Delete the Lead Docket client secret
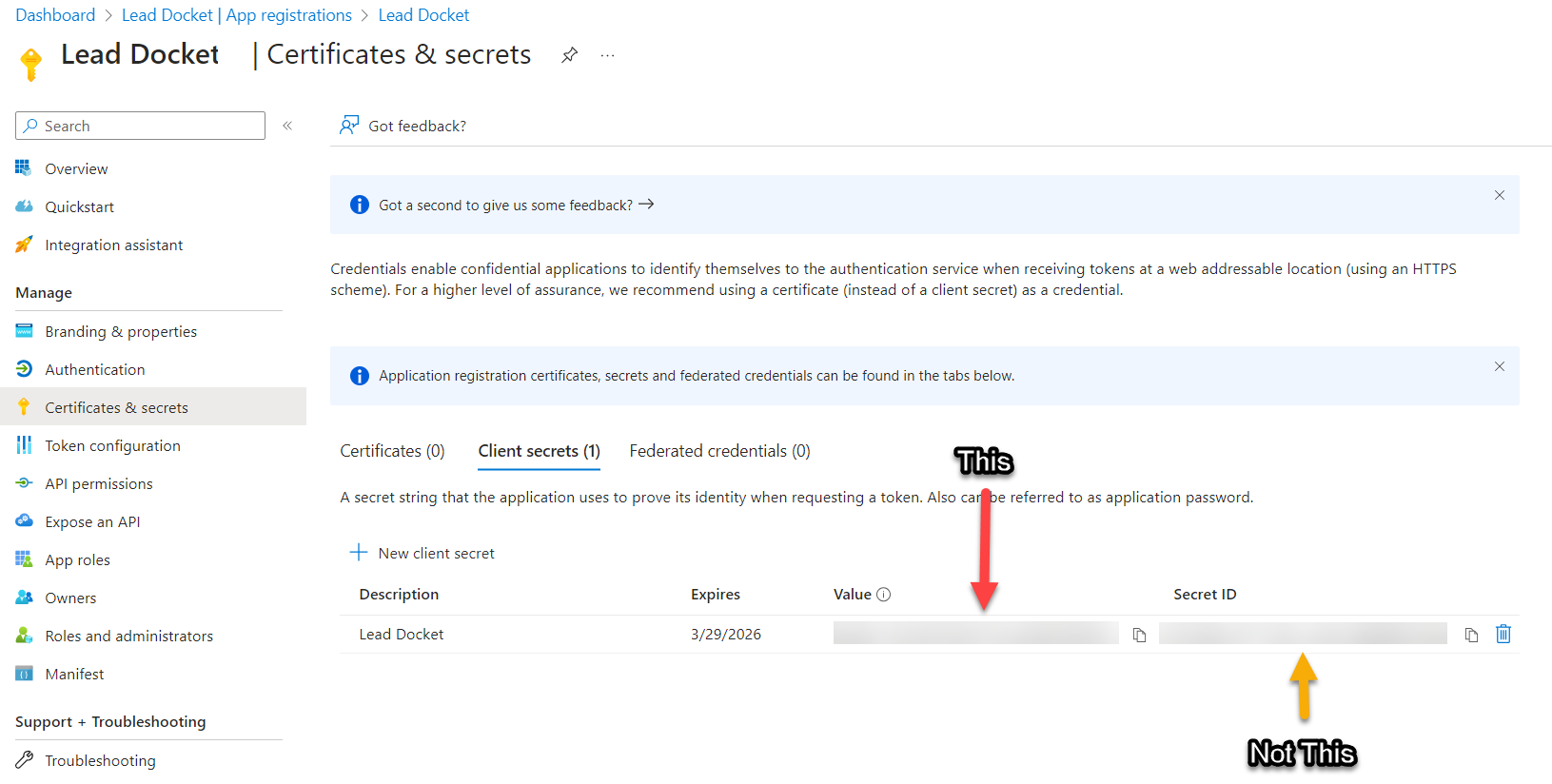This screenshot has height=784, width=1552. coord(1503,634)
